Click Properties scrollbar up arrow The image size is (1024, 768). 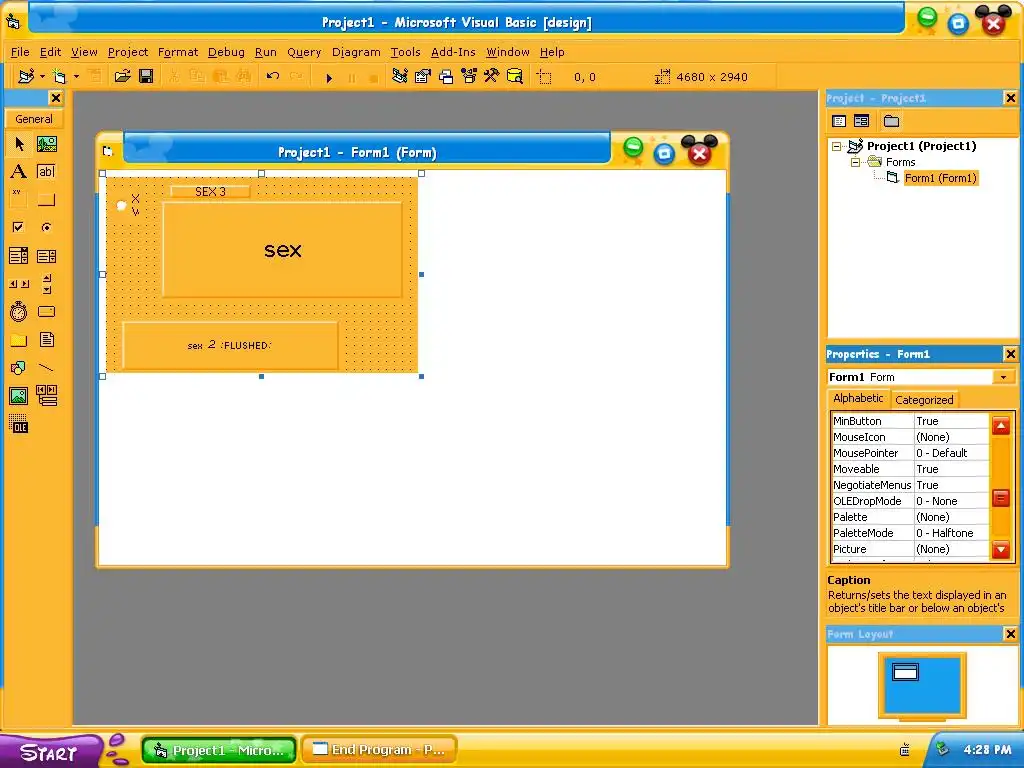click(x=1001, y=426)
